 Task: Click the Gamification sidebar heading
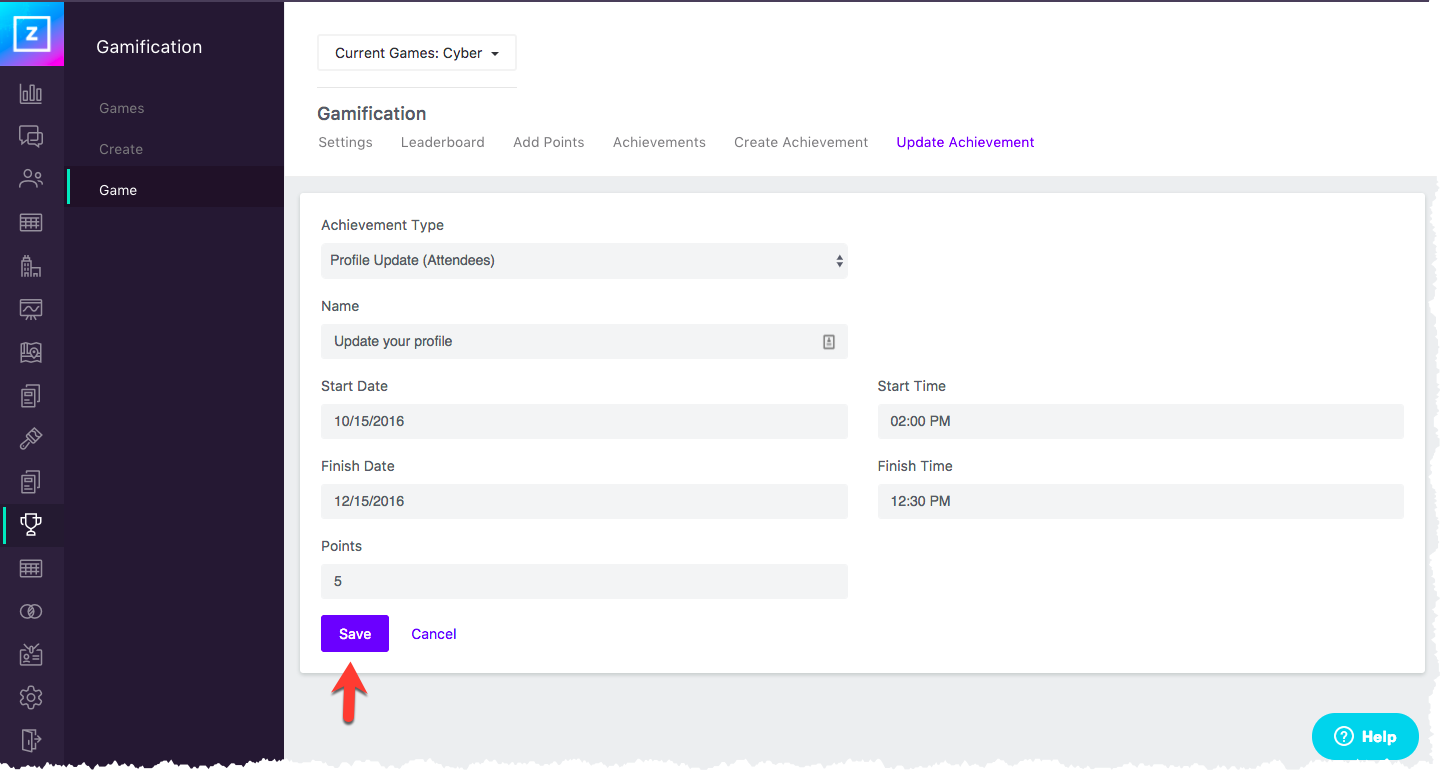tap(149, 47)
